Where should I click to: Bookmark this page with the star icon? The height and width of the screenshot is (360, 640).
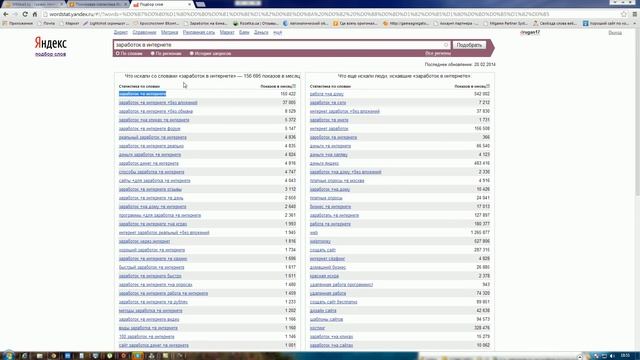pyautogui.click(x=624, y=14)
